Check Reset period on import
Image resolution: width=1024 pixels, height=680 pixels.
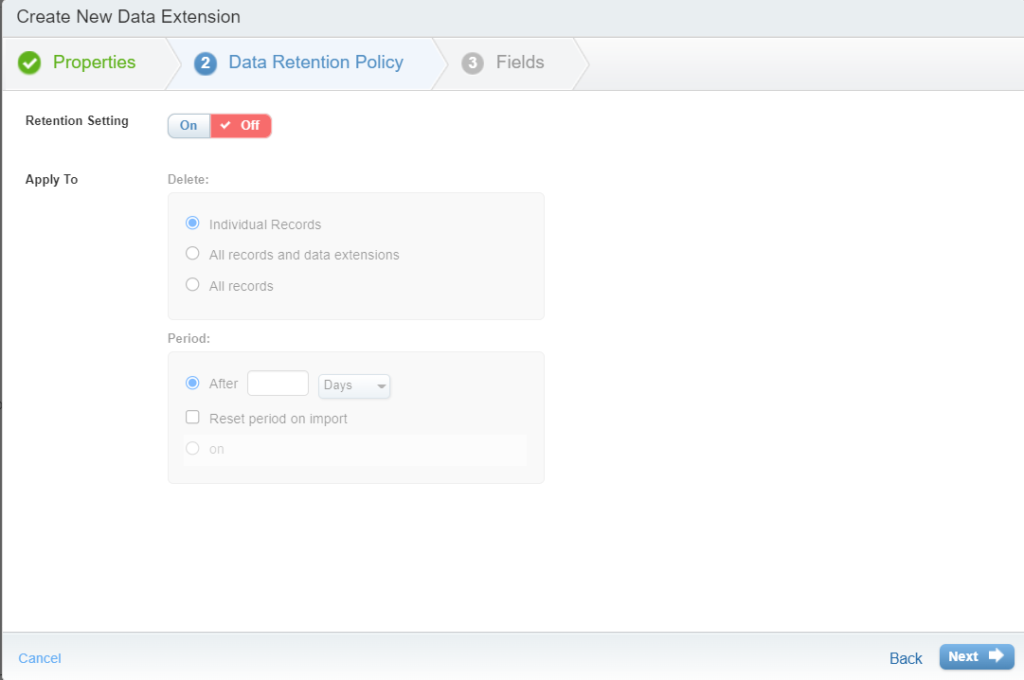pos(192,417)
